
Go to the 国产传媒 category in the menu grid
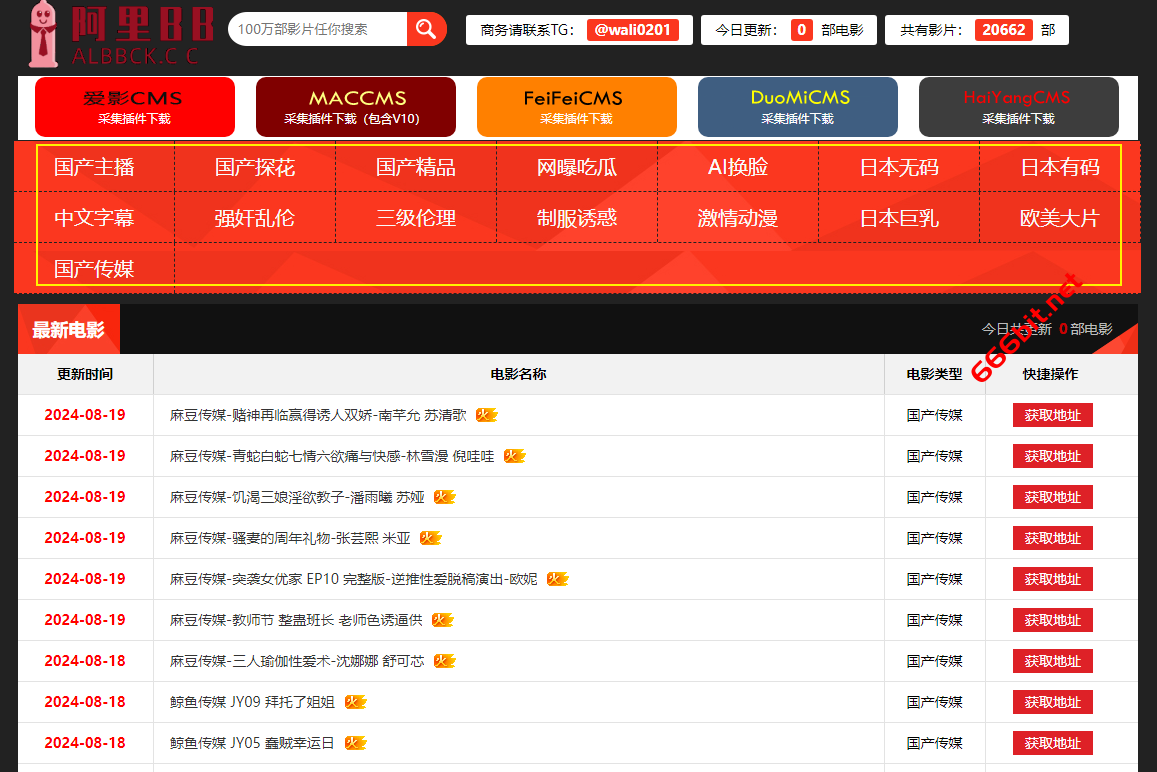[x=94, y=269]
